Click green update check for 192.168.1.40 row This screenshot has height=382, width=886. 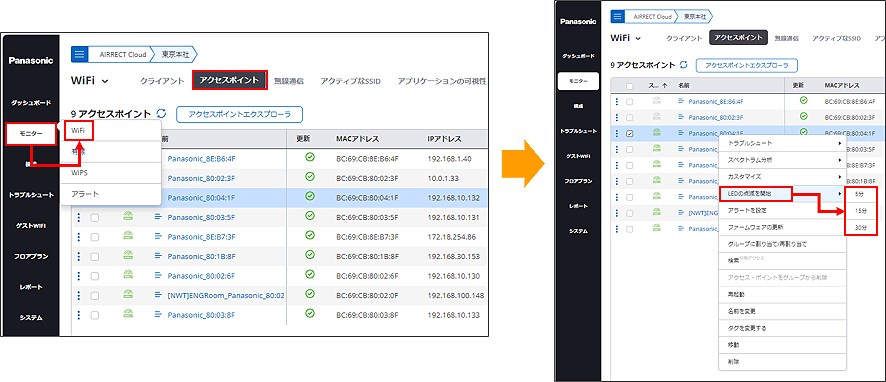point(310,158)
